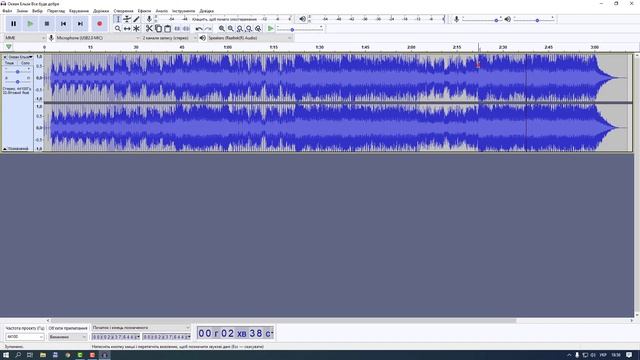The width and height of the screenshot is (640, 360).
Task: Select the Envelope tool
Action: tap(127, 19)
